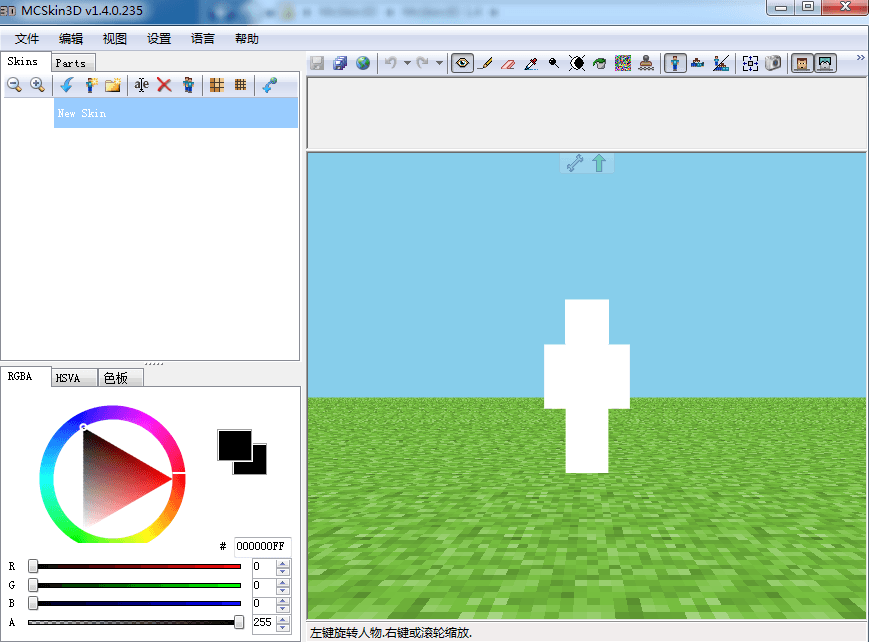Click the Clone skin twin-character icon
This screenshot has width=869, height=642.
pyautogui.click(x=188, y=85)
